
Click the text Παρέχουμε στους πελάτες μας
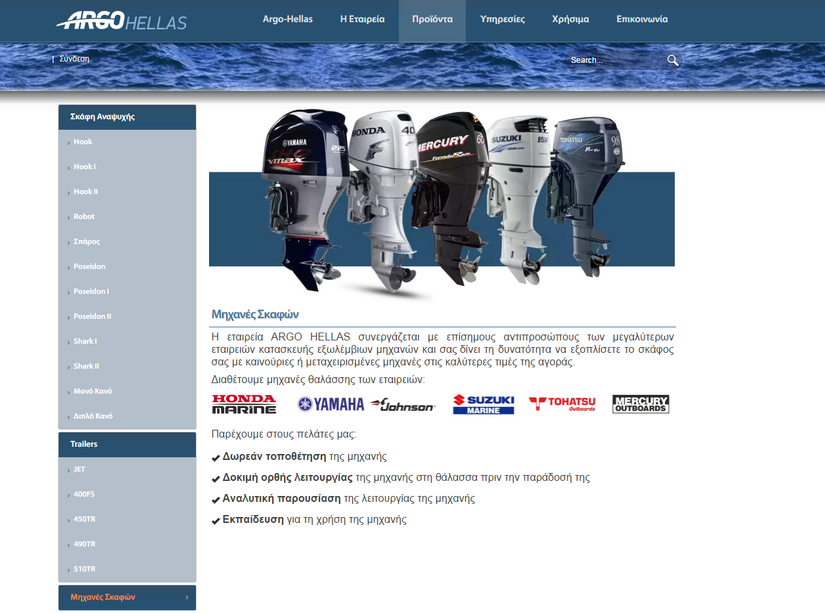point(284,435)
